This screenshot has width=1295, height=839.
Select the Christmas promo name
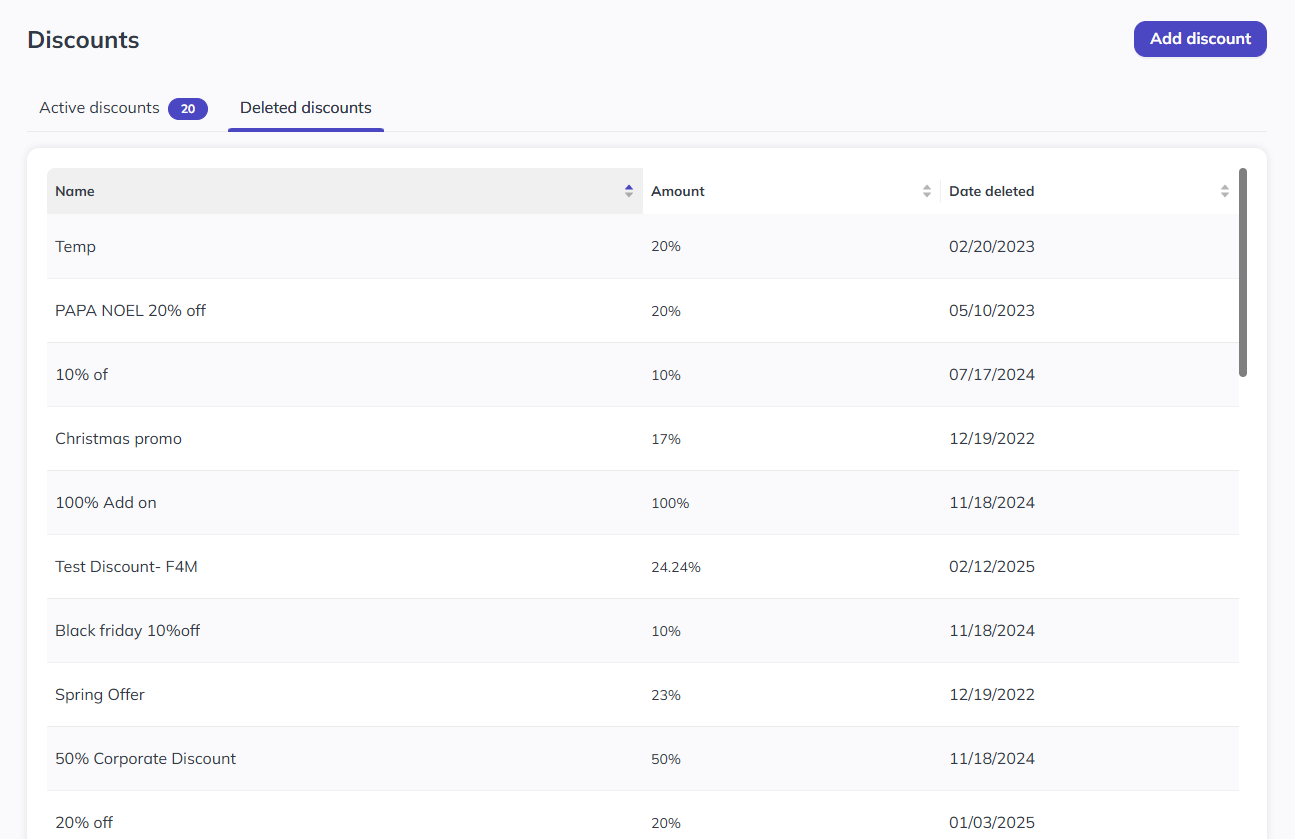[119, 439]
